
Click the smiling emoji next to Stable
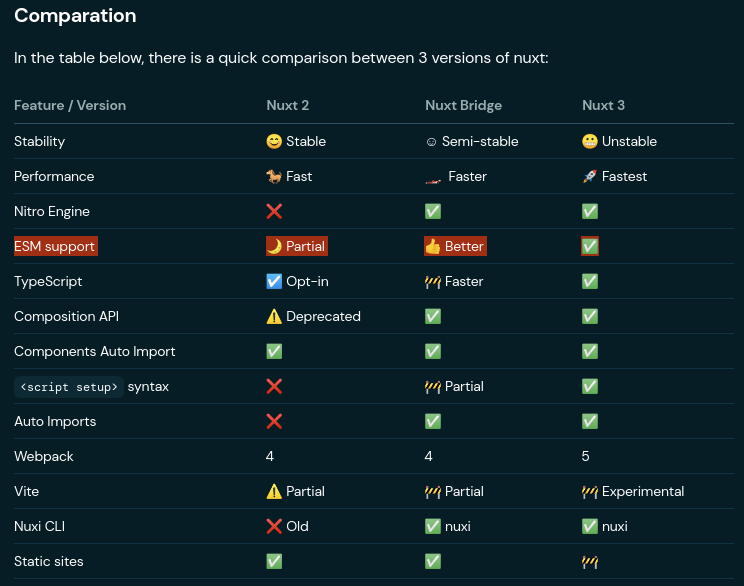(x=274, y=141)
